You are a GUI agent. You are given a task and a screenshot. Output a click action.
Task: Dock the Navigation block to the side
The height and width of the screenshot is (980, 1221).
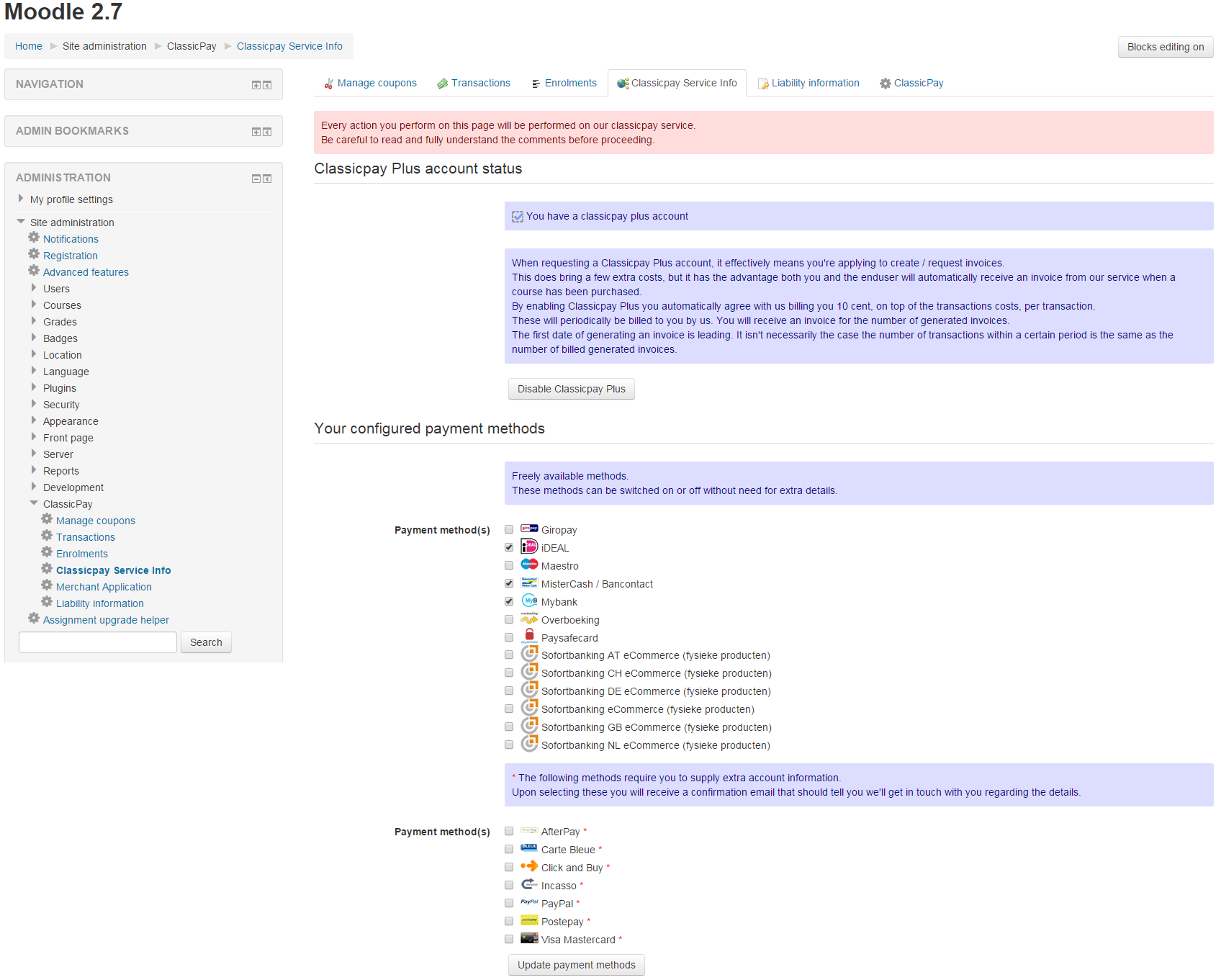point(267,85)
